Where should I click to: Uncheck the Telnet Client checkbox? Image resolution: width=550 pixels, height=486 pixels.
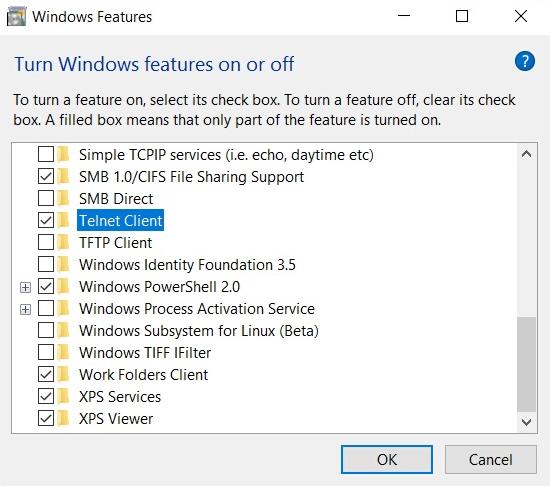click(x=46, y=221)
